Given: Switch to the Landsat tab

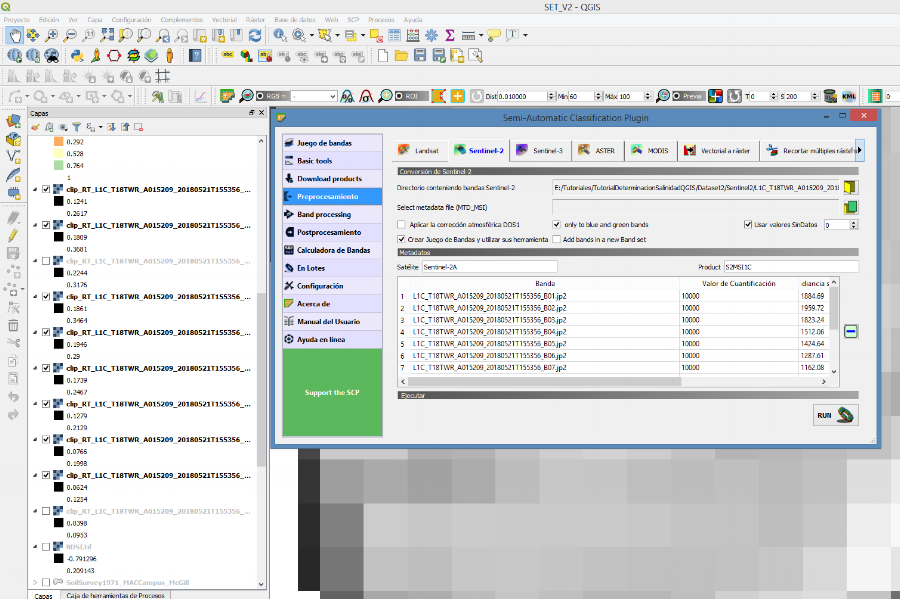Looking at the screenshot, I should 418,150.
